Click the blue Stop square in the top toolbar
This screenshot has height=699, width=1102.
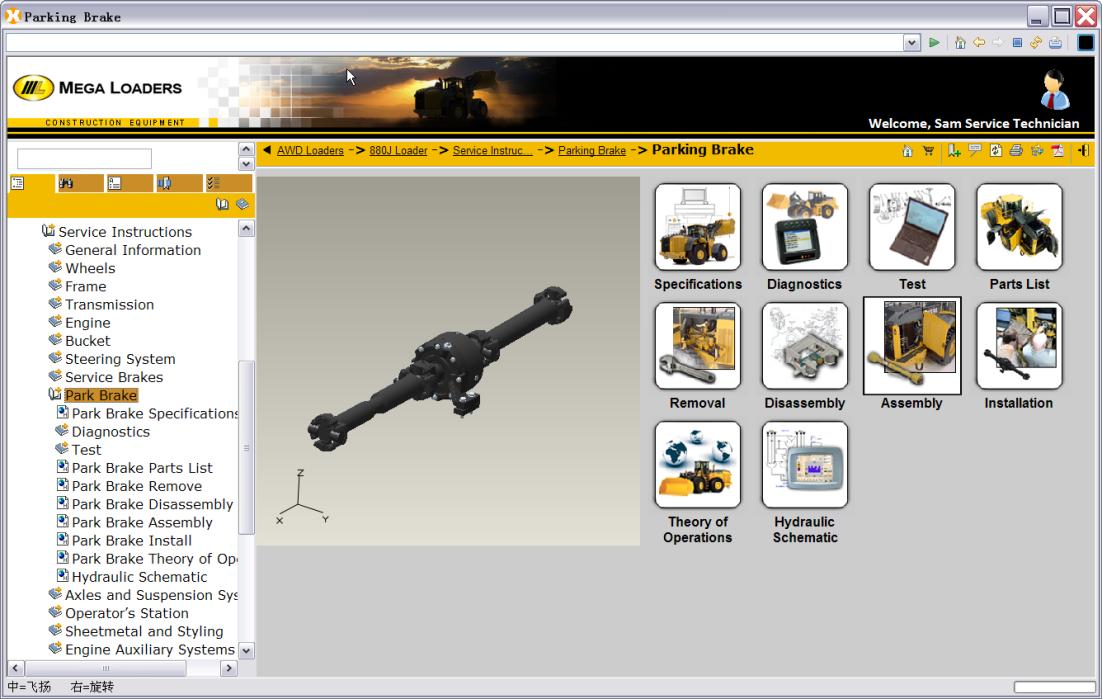(1017, 43)
